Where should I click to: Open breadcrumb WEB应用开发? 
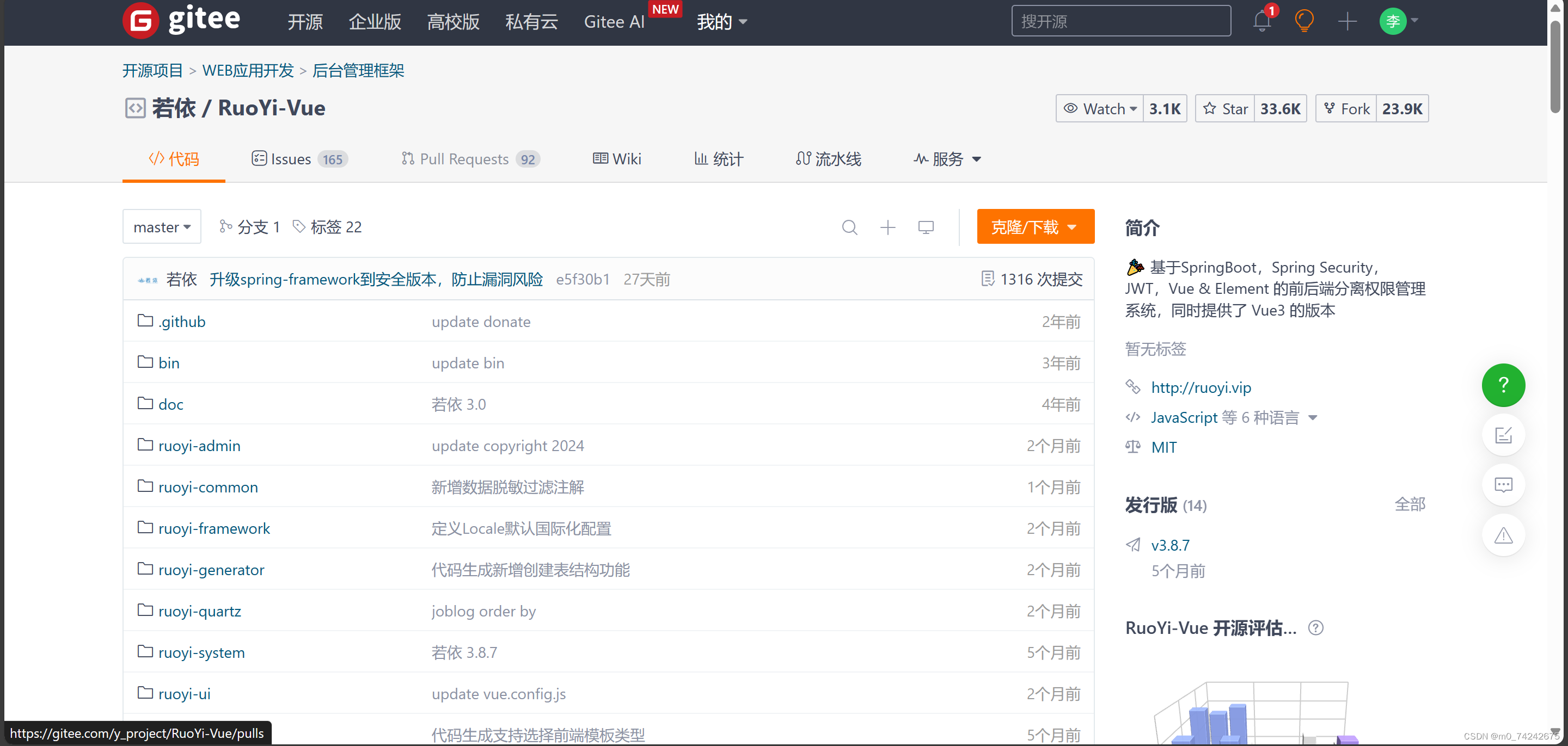[248, 71]
